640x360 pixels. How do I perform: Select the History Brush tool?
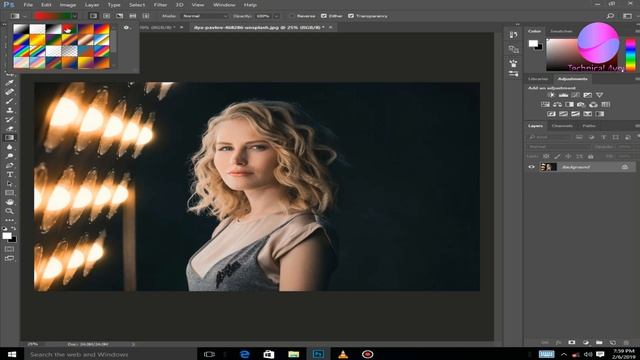[9, 119]
